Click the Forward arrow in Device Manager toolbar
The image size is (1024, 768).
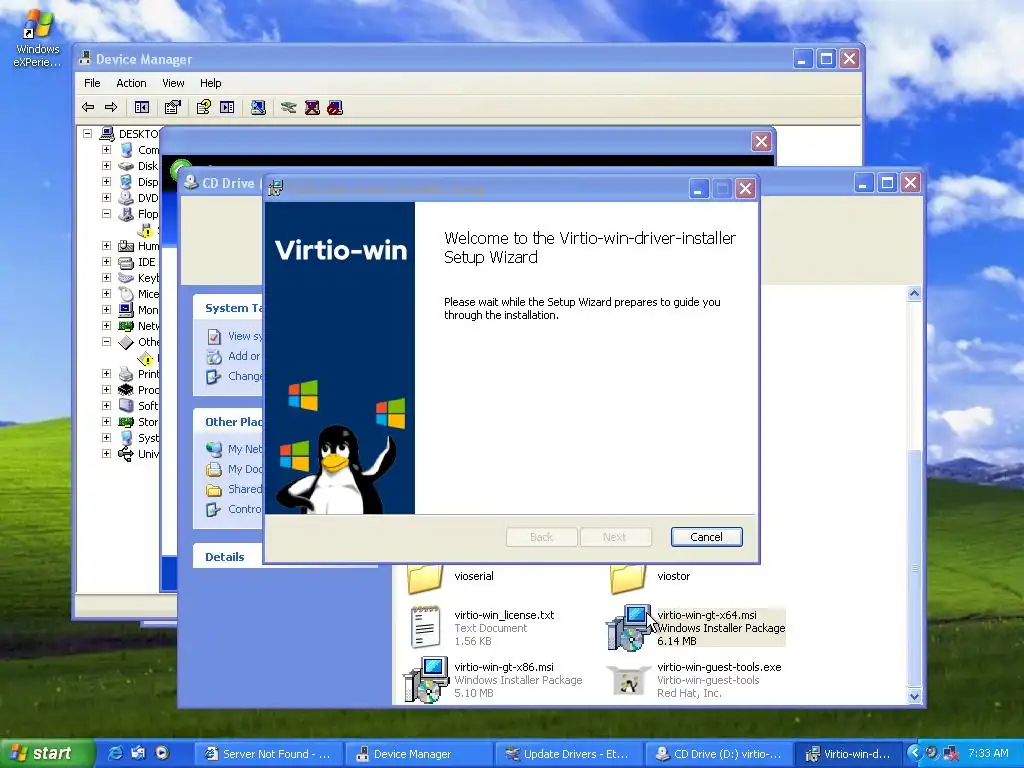tap(111, 107)
